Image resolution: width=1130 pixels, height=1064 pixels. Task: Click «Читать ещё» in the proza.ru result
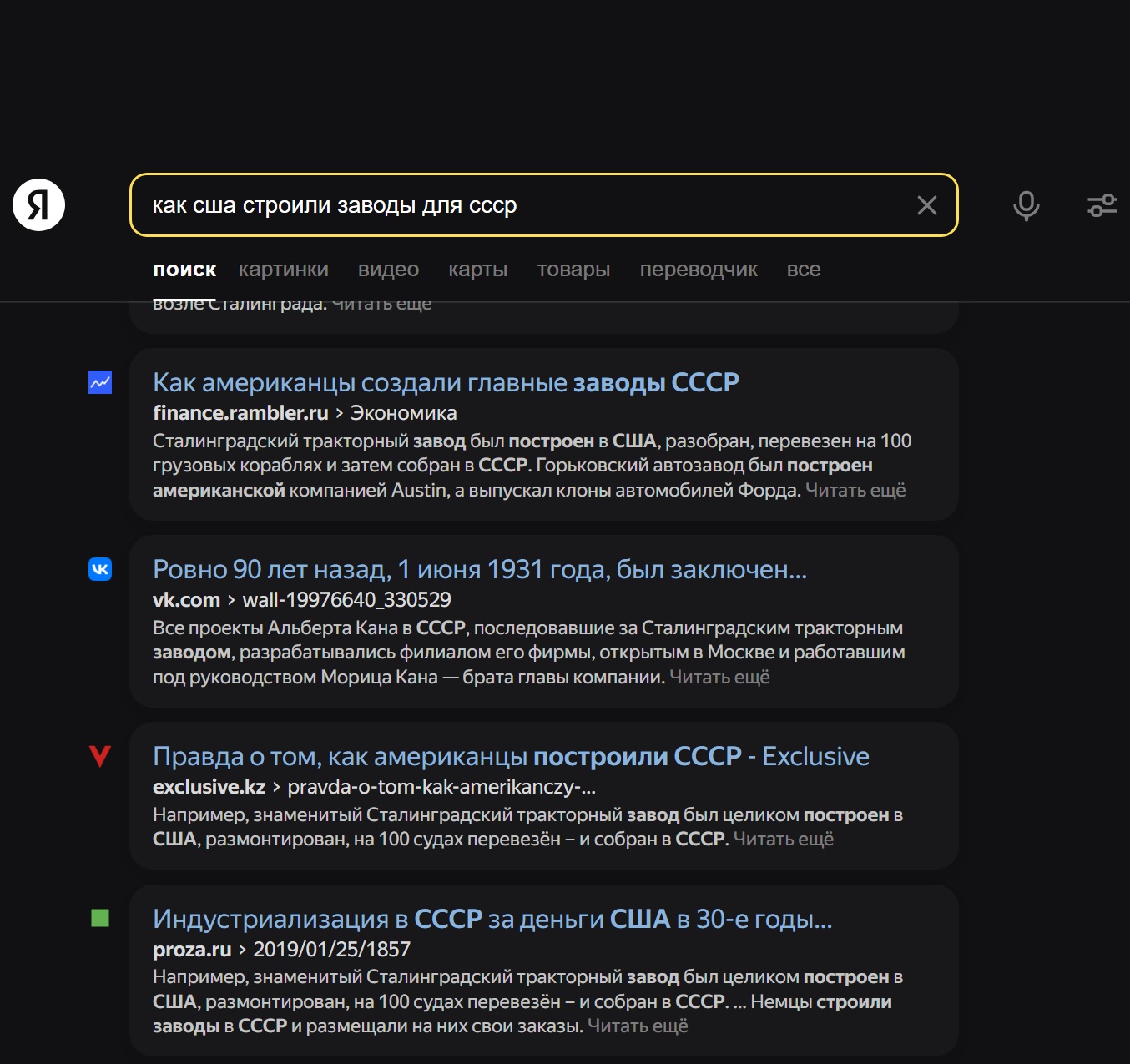pos(638,1026)
